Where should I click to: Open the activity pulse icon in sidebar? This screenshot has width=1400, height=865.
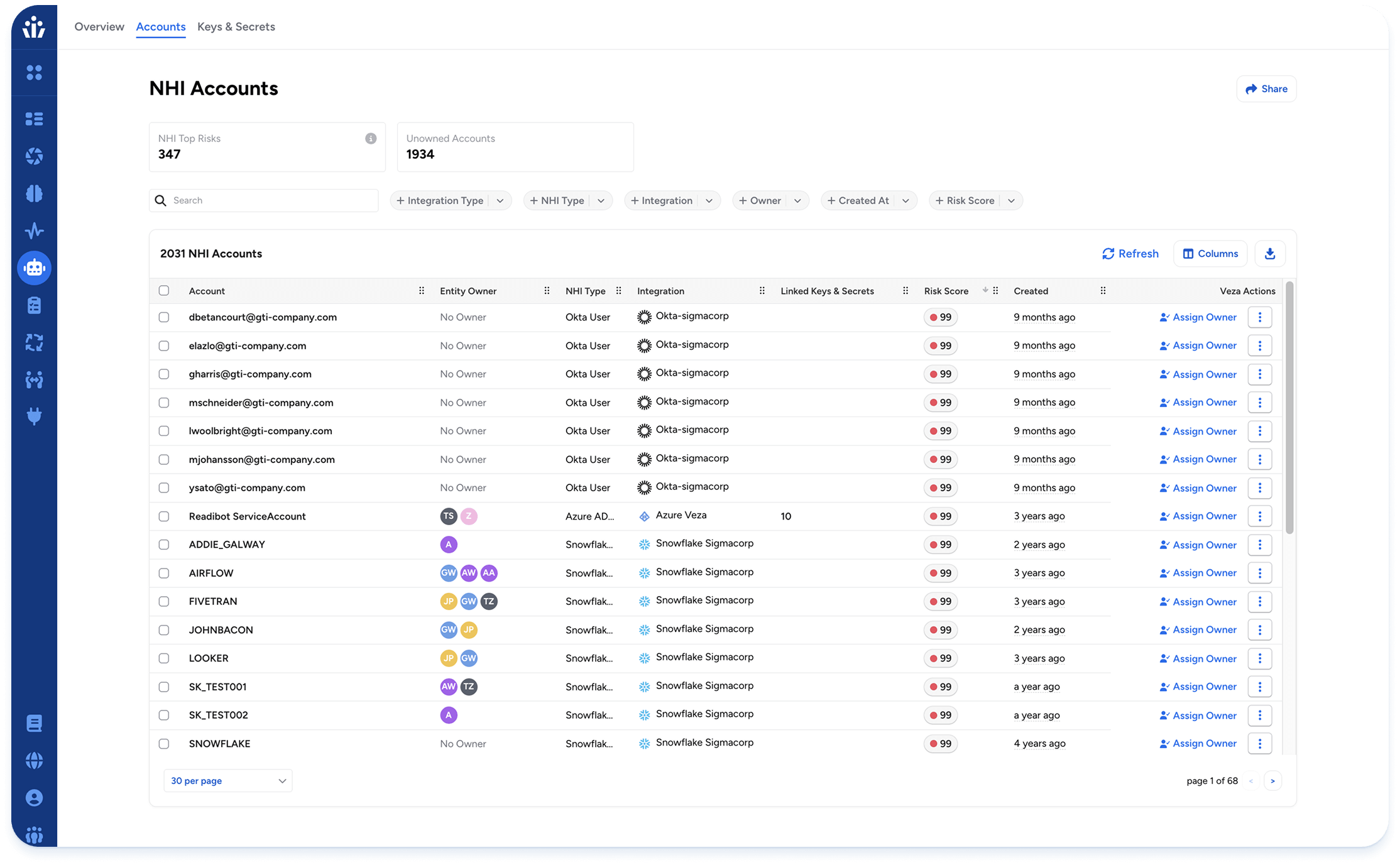(x=34, y=231)
